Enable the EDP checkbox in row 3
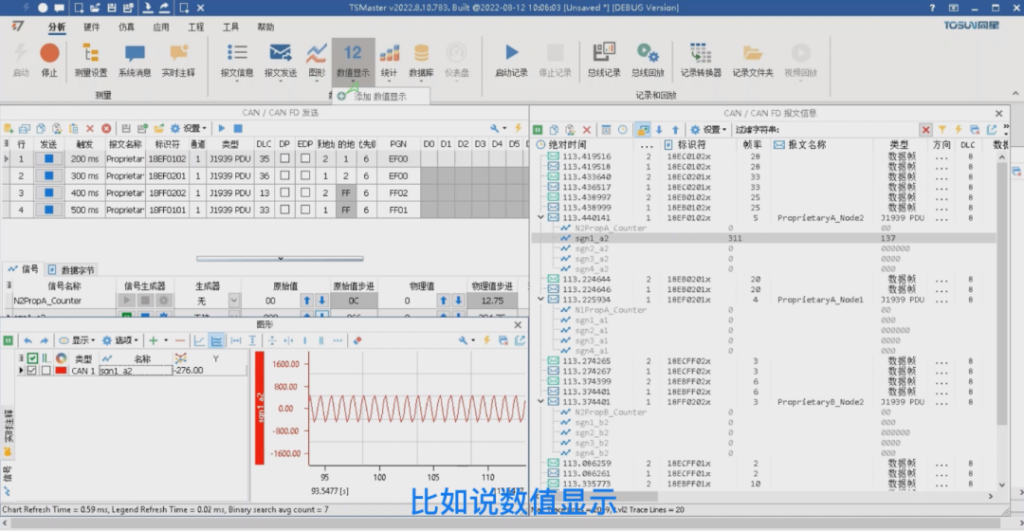 point(305,193)
